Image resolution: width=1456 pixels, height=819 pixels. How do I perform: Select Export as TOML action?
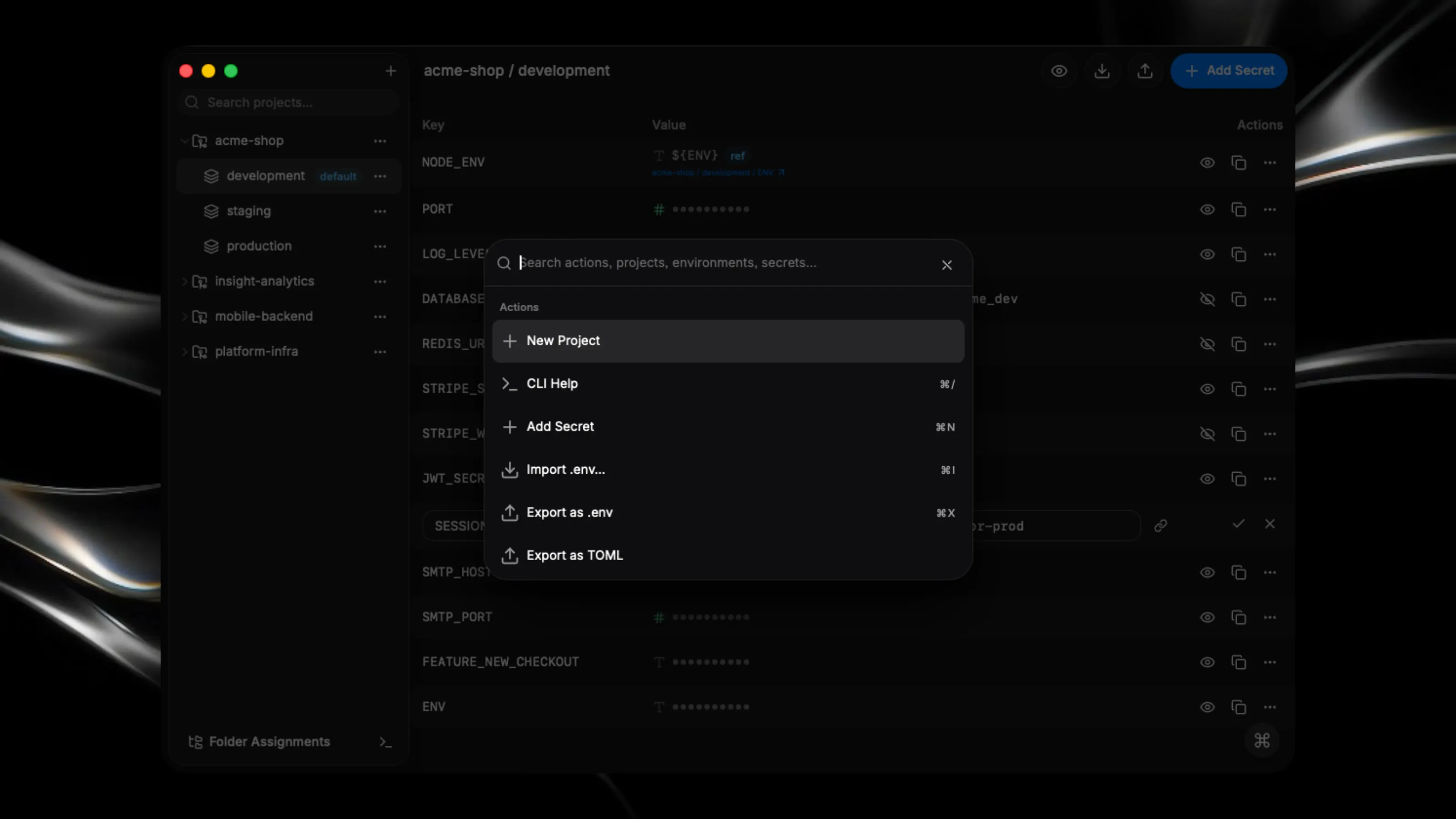[x=728, y=556]
